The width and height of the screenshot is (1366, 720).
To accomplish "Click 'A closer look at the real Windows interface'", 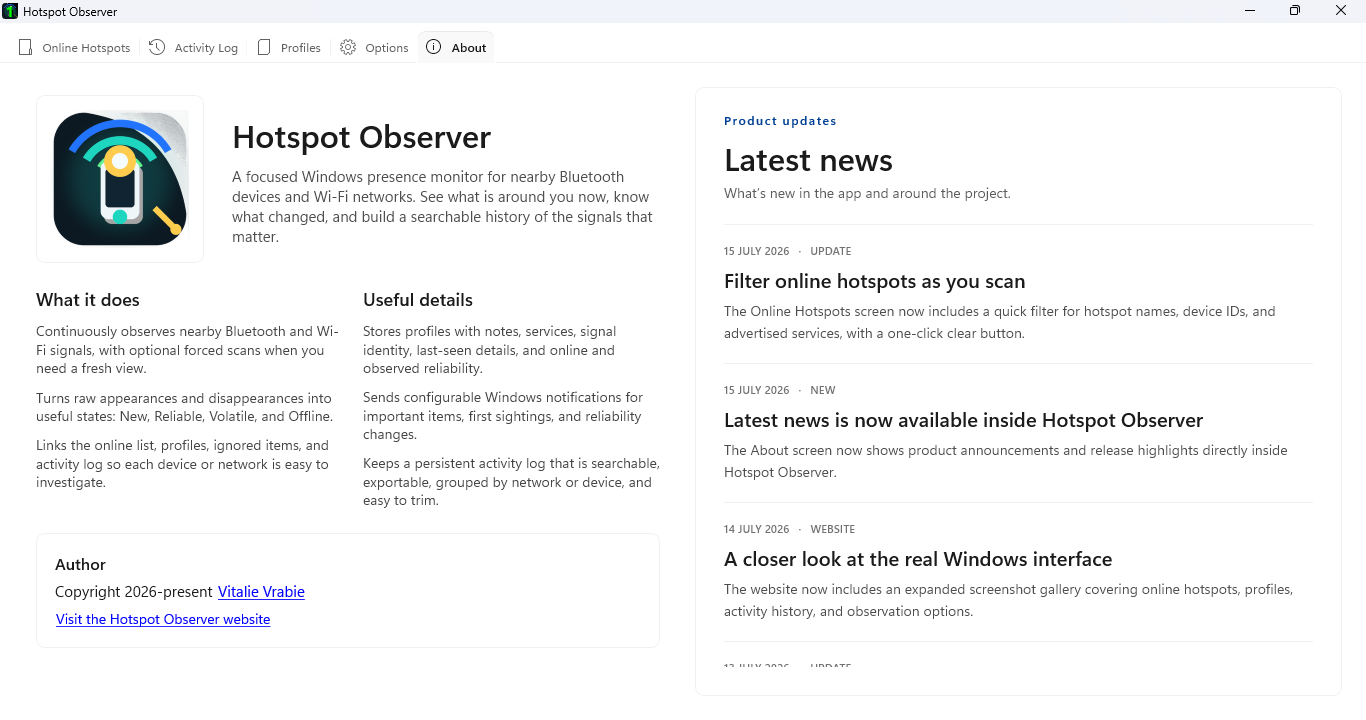I will (918, 559).
